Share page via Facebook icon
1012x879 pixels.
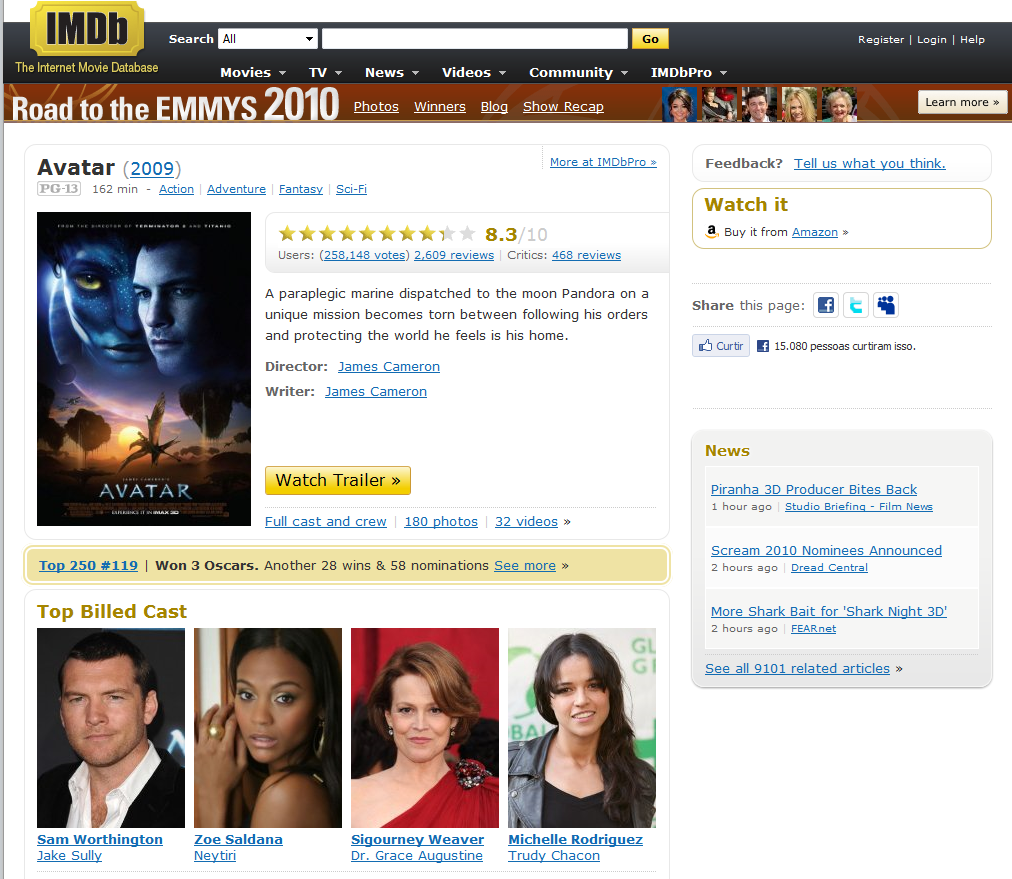click(x=825, y=305)
